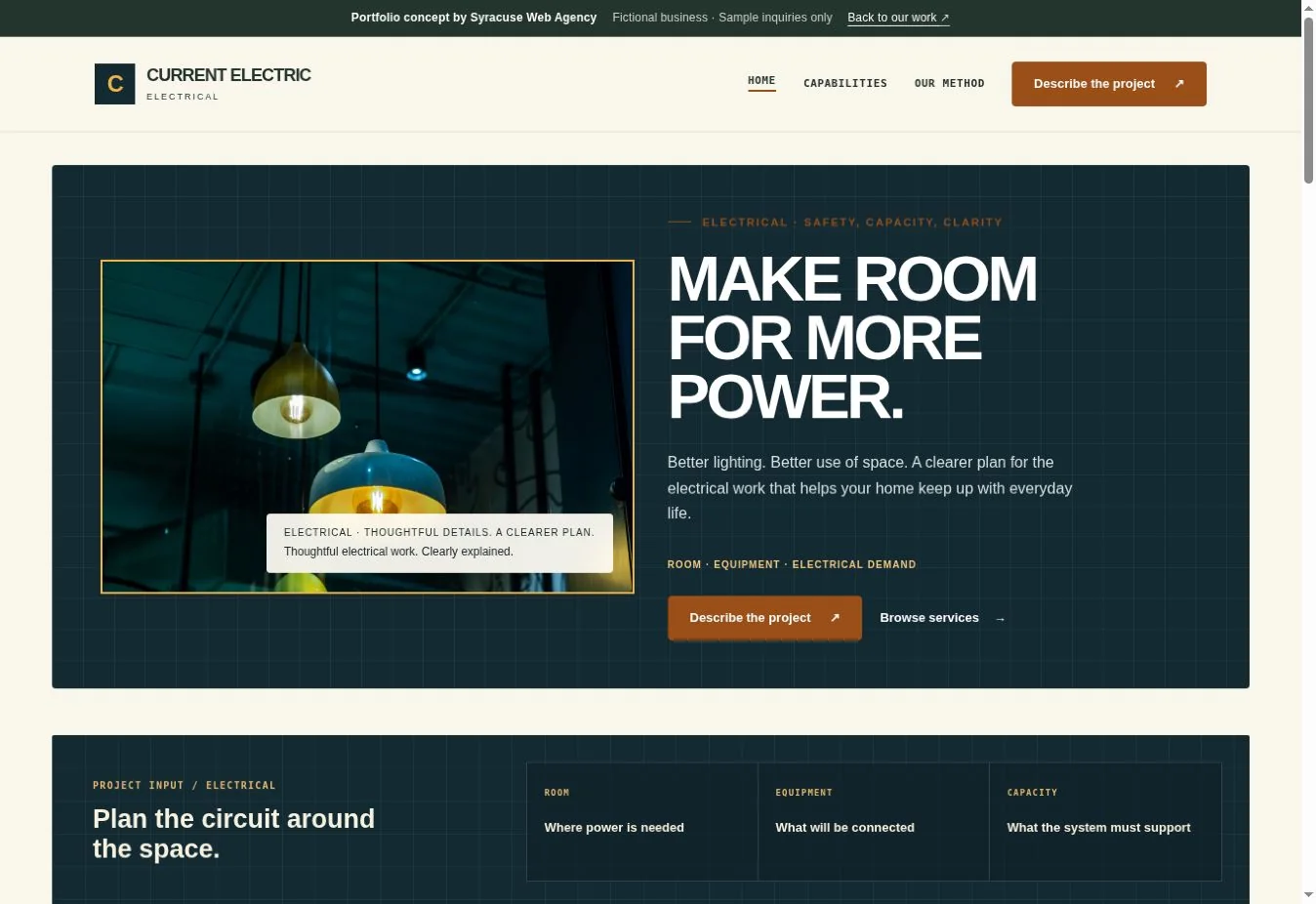
Task: Click the page scrollbar thumb
Action: pos(1308,100)
